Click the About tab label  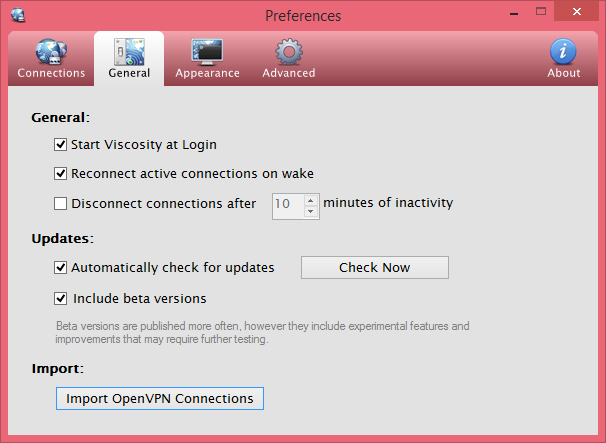click(563, 73)
